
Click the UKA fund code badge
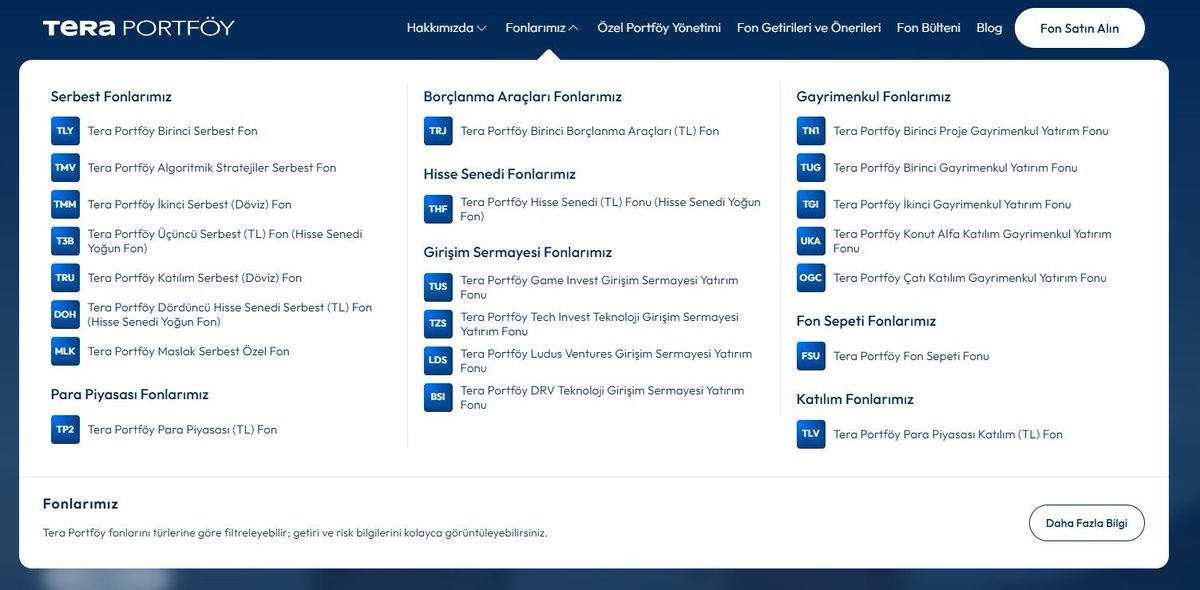811,241
